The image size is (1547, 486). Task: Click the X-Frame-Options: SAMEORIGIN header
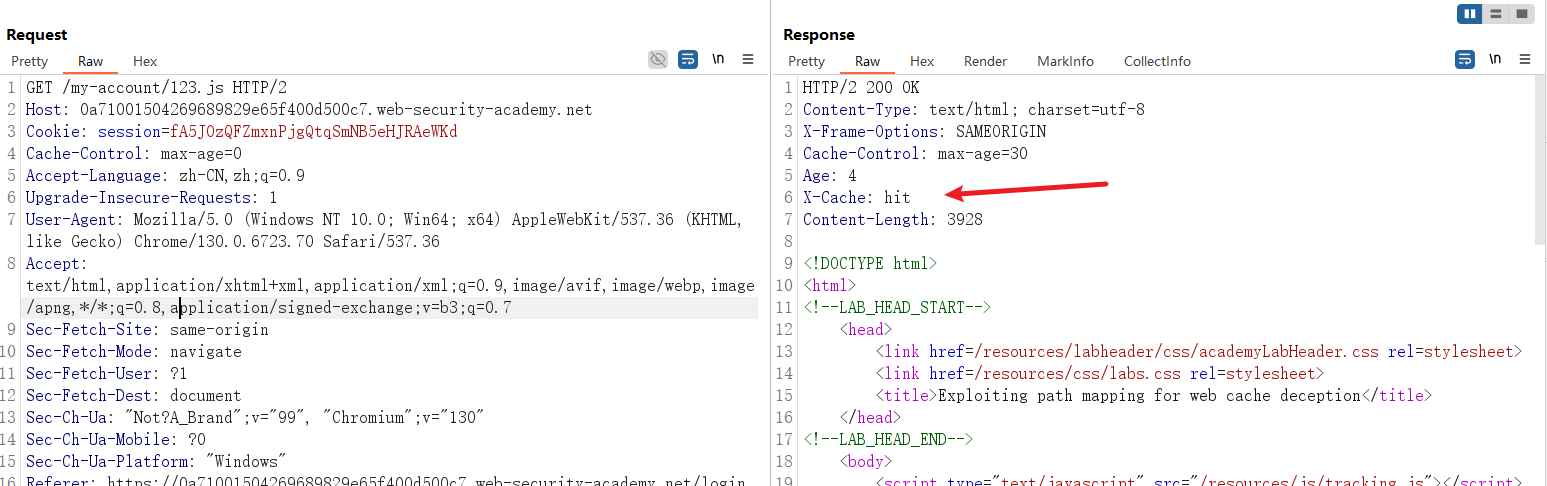point(925,132)
